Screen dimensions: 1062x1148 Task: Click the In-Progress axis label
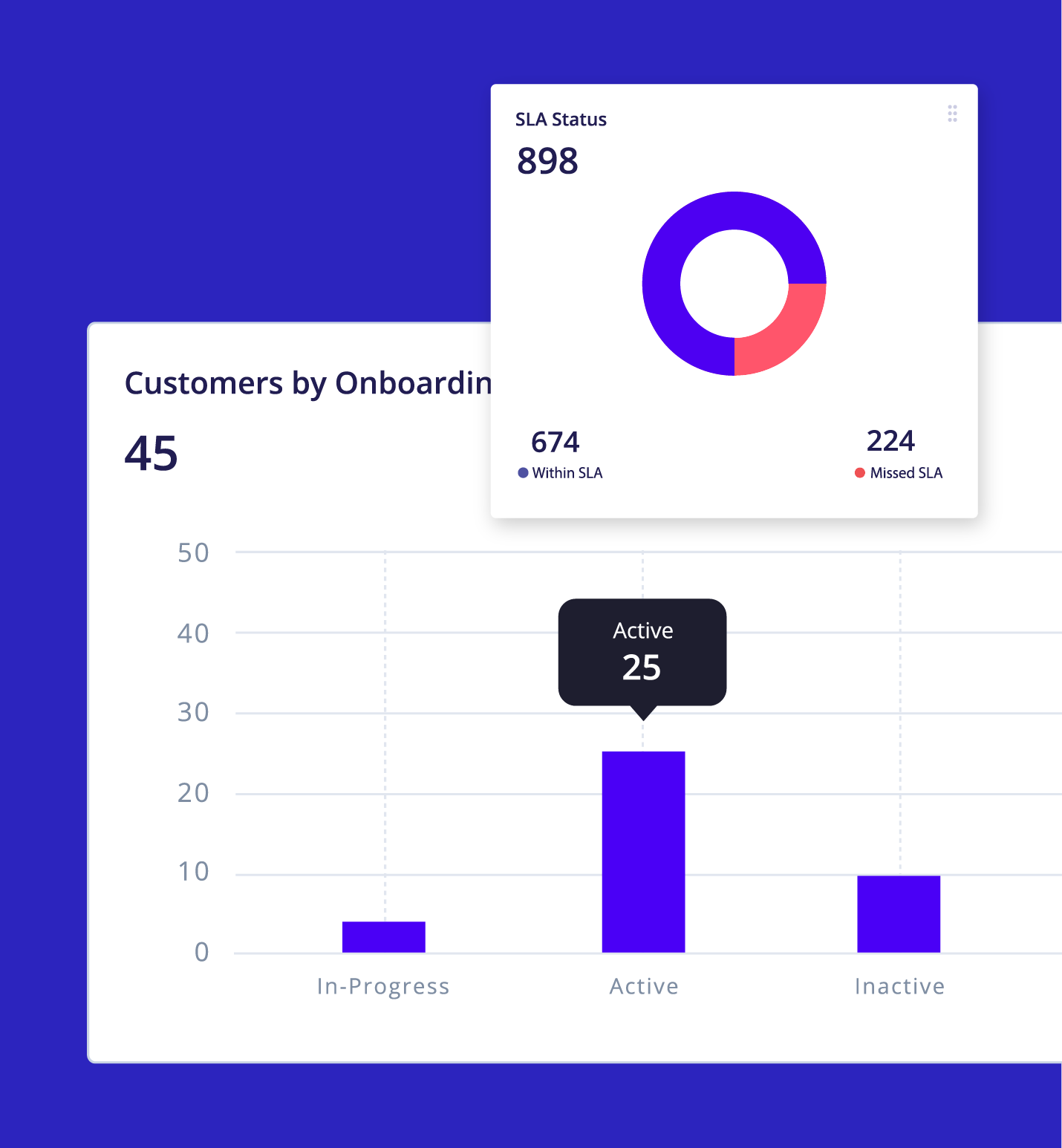[383, 986]
